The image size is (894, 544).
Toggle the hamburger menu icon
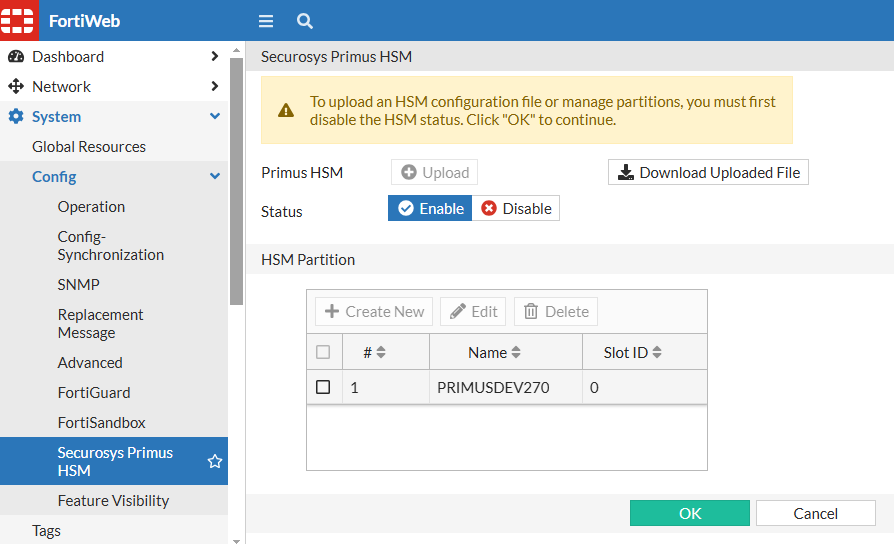click(x=266, y=21)
